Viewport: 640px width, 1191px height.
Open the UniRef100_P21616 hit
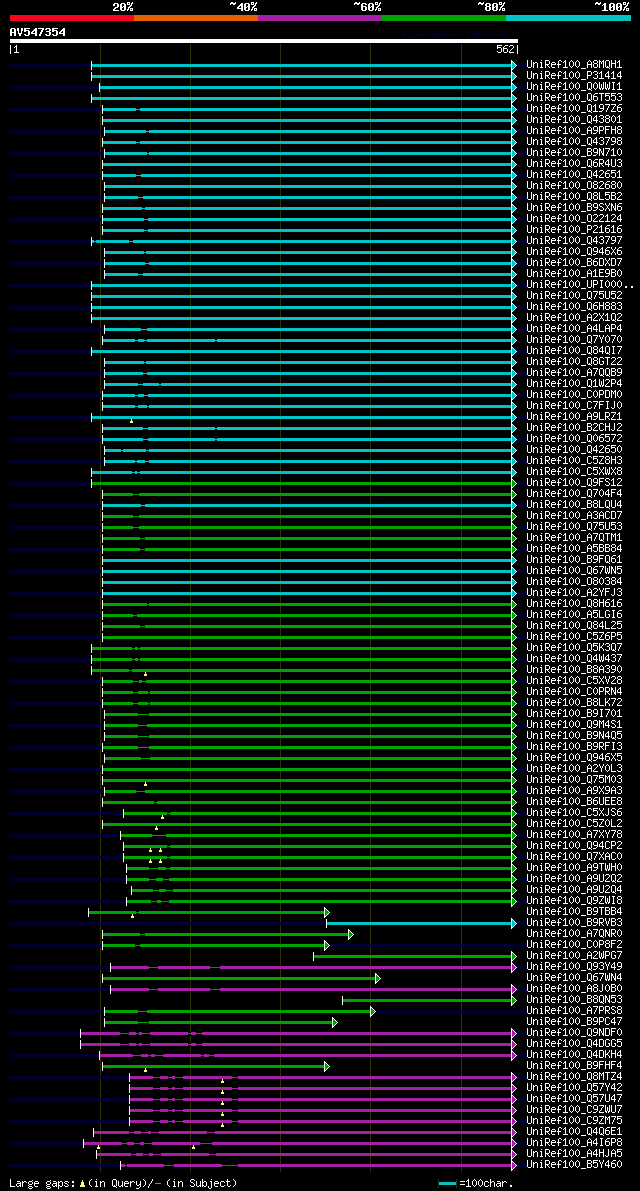click(574, 229)
